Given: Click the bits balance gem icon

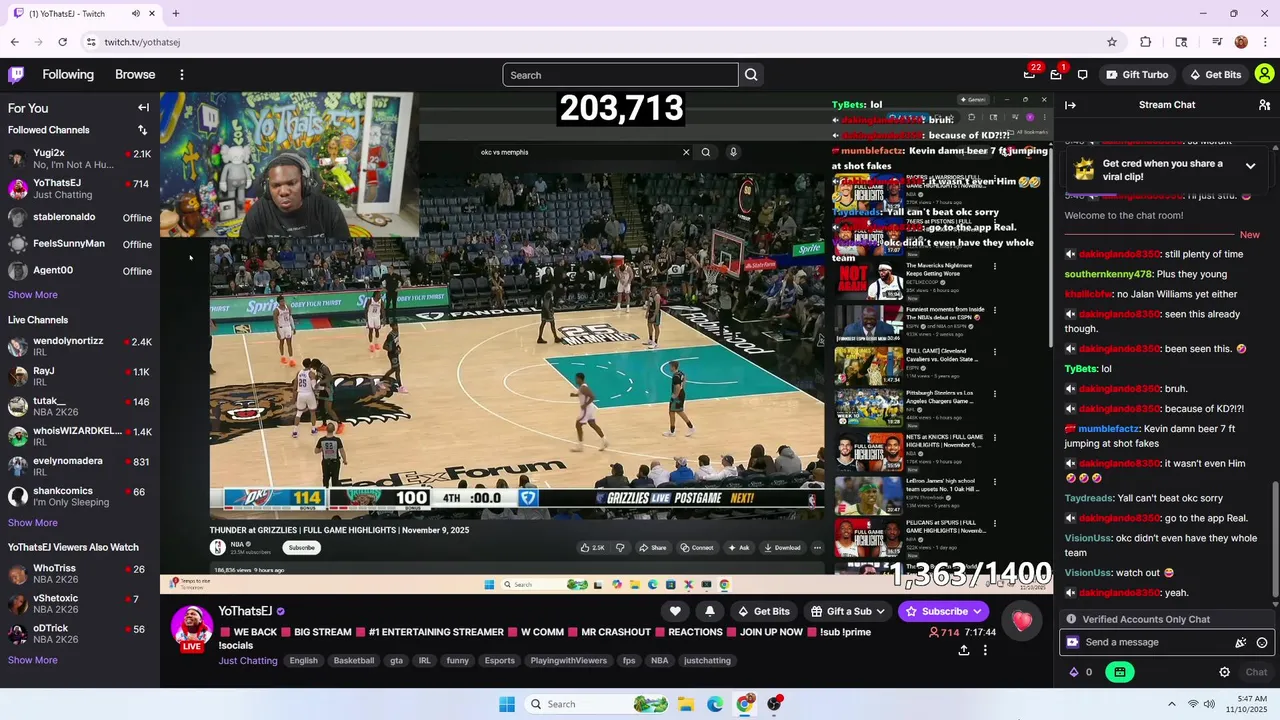Looking at the screenshot, I should coord(1074,672).
